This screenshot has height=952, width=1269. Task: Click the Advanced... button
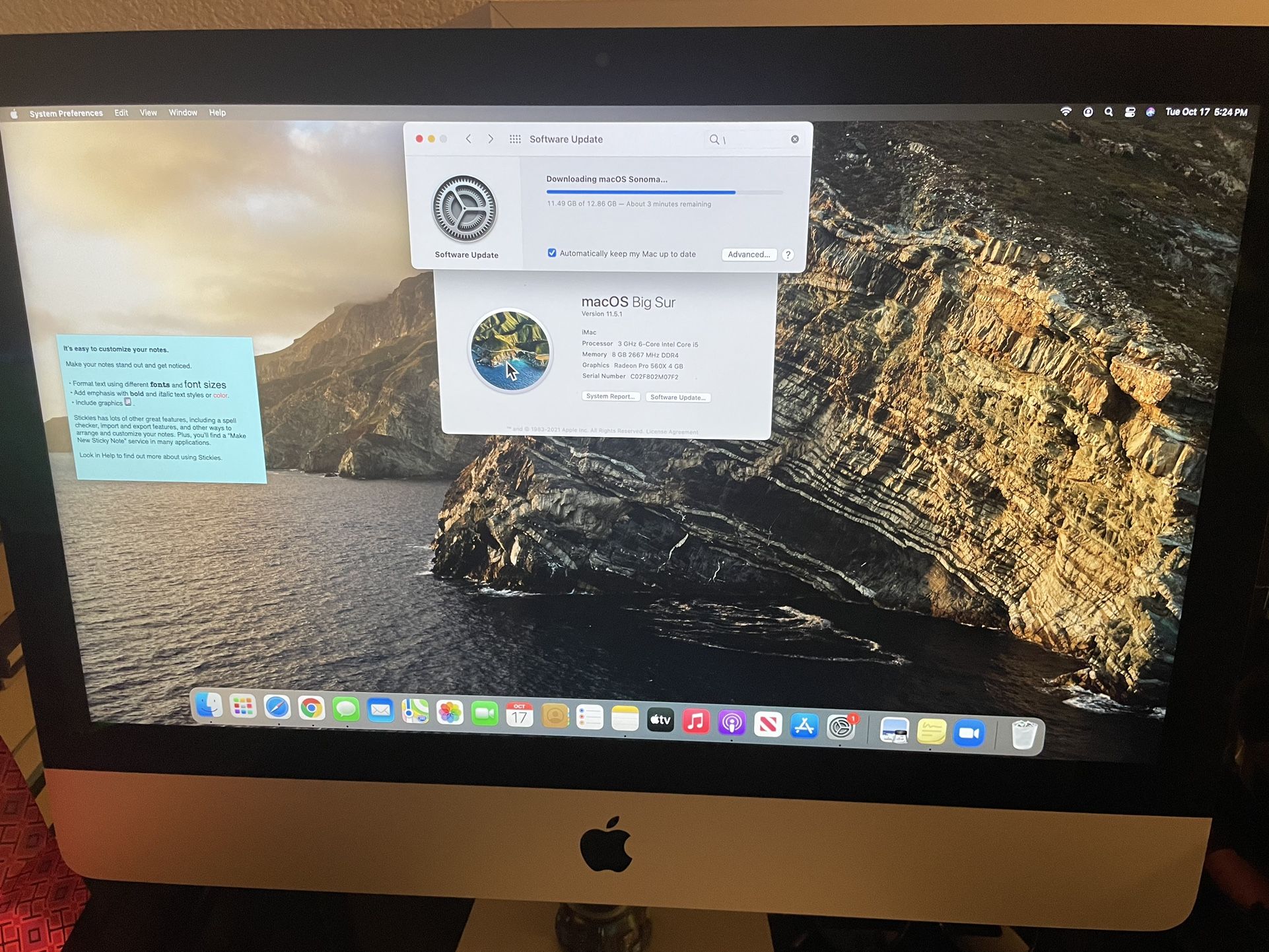[749, 254]
